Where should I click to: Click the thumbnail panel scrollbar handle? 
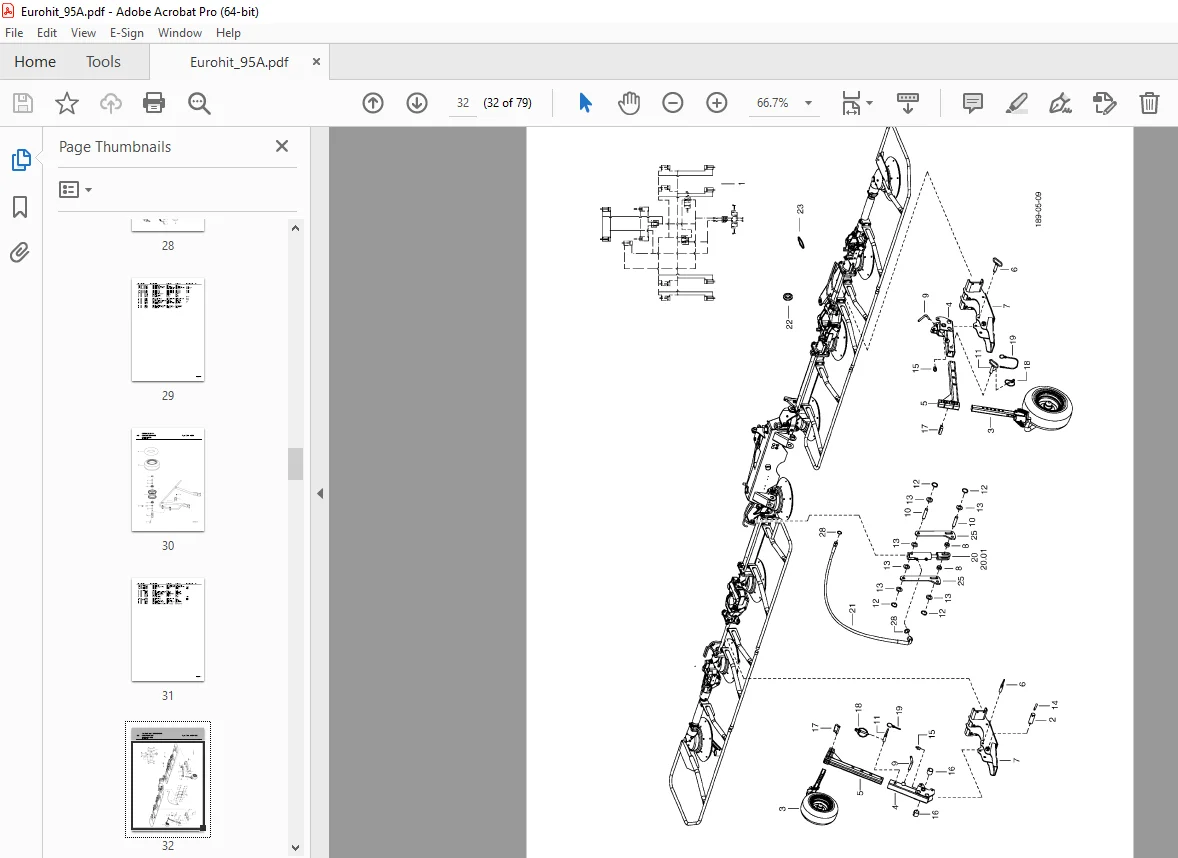[295, 464]
